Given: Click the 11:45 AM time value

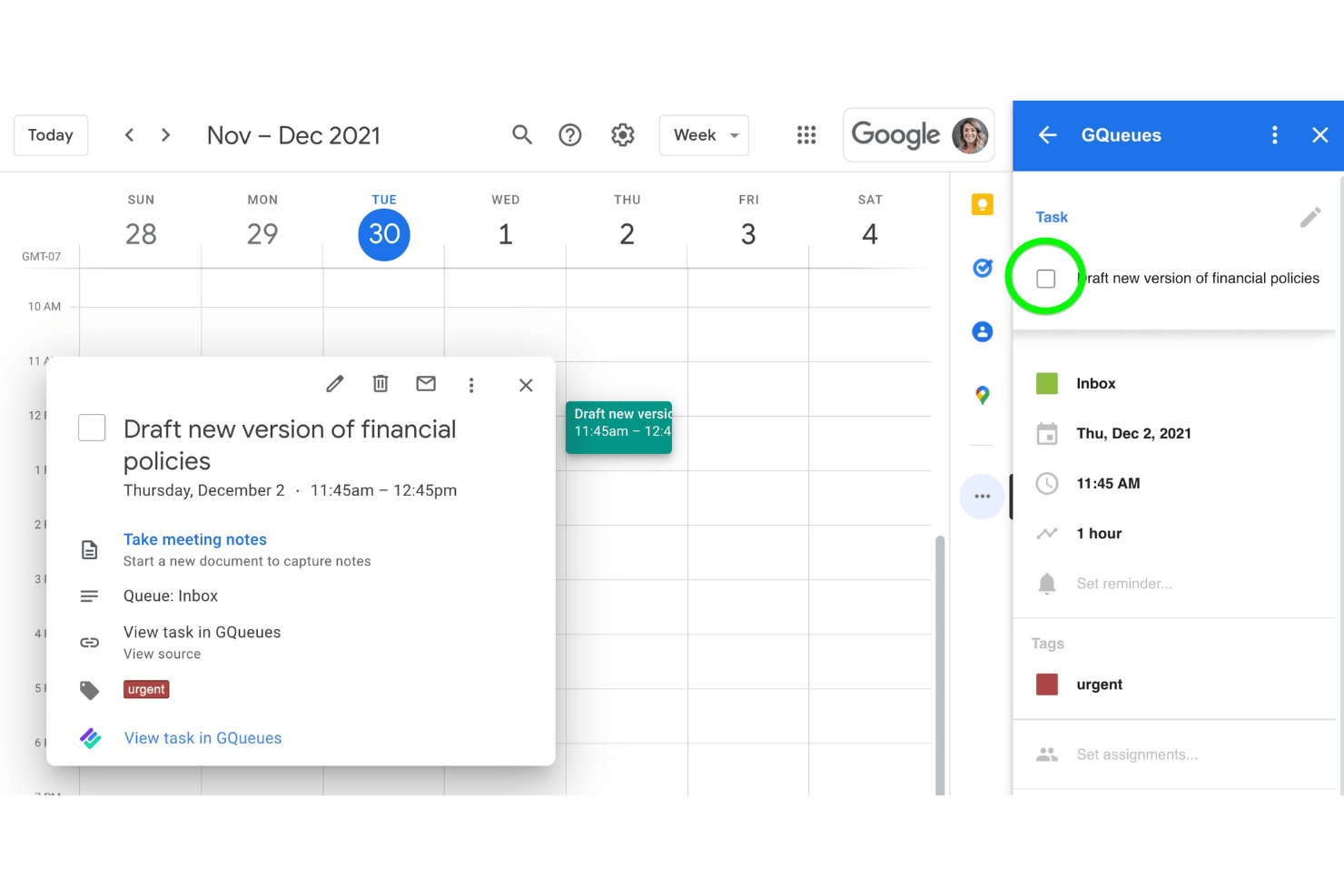Looking at the screenshot, I should tap(1108, 484).
